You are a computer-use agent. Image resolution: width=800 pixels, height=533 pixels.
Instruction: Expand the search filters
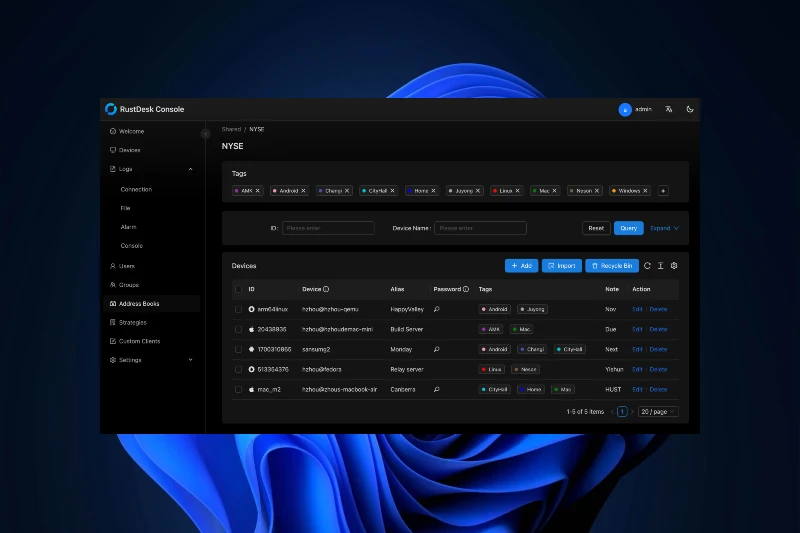pos(664,228)
